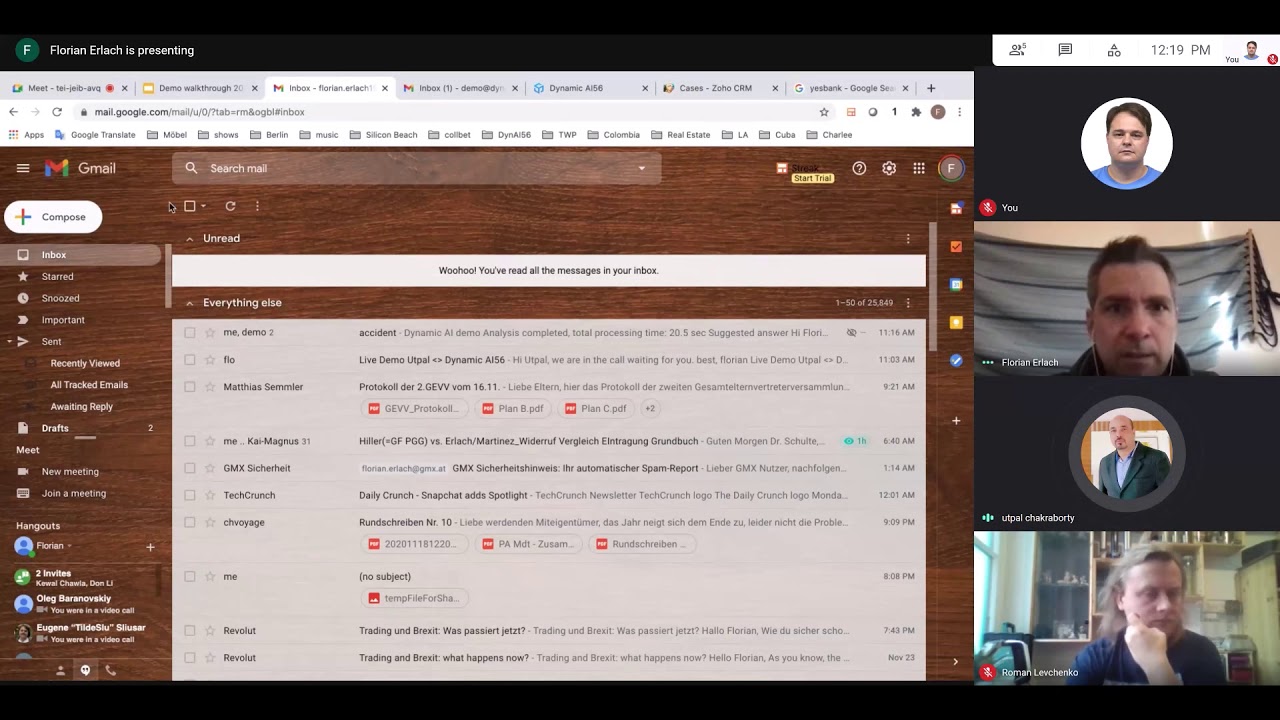Open the Meet participants list icon
The width and height of the screenshot is (1280, 720).
tap(1017, 50)
